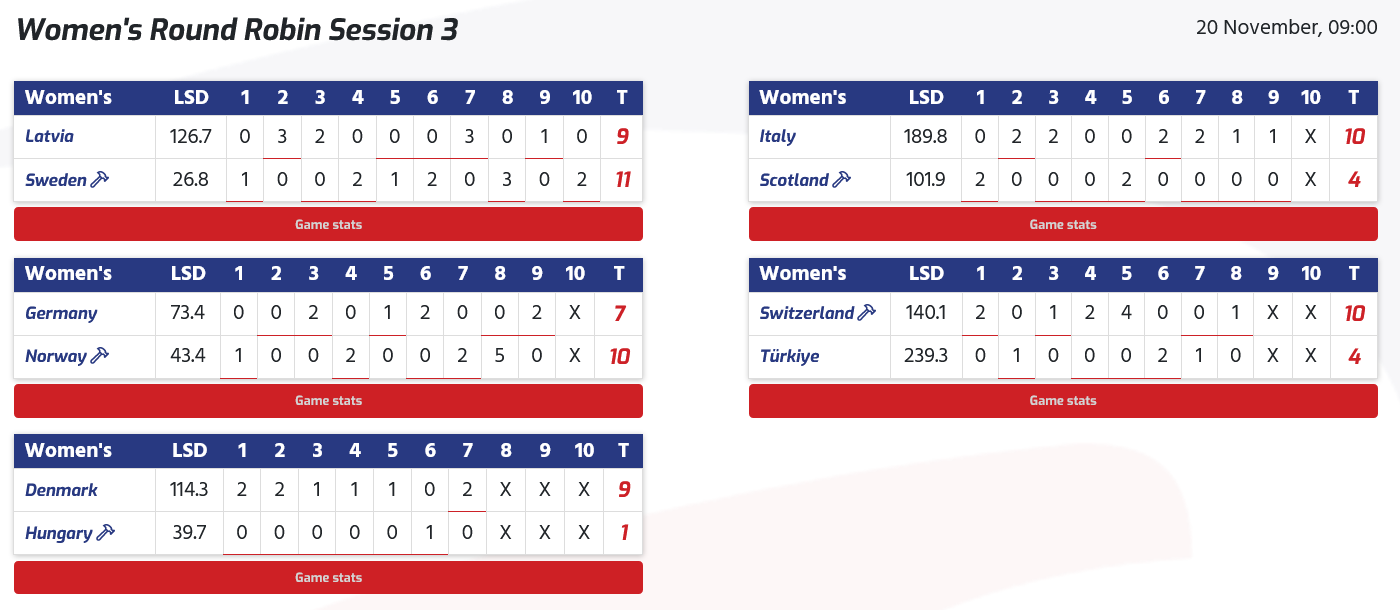
Task: Click the hammer icon next to Hungary
Action: 105,533
